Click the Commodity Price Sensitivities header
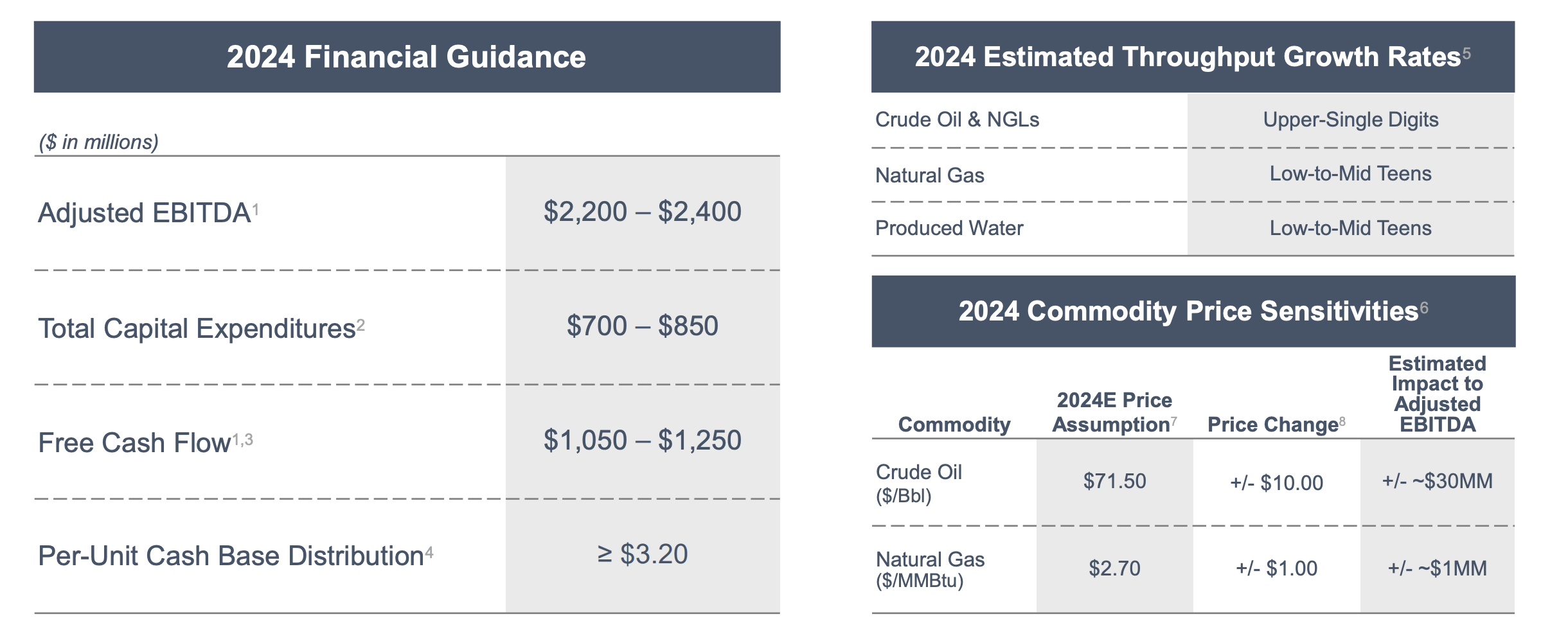This screenshot has width=1568, height=623. tap(1188, 311)
